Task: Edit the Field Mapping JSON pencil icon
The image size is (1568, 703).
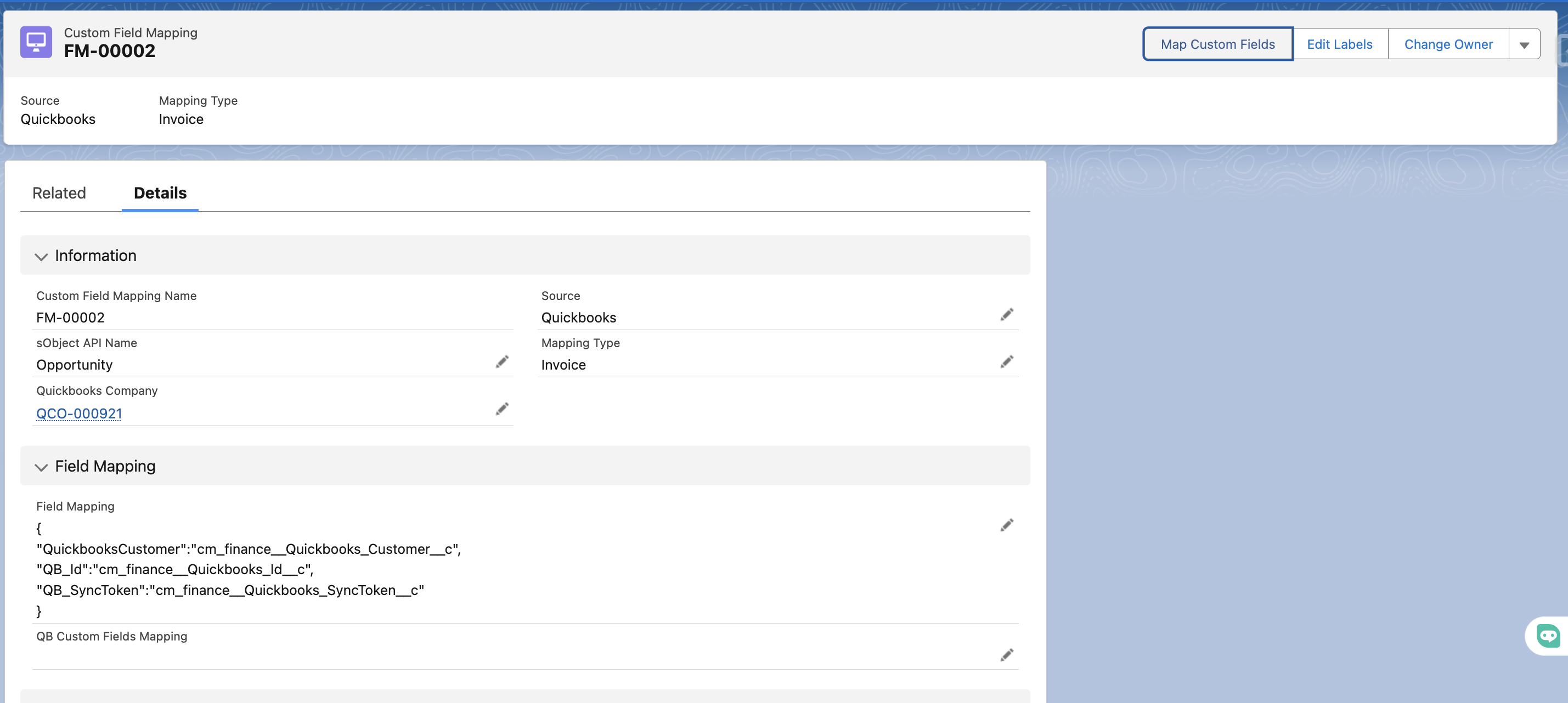Action: (1007, 525)
